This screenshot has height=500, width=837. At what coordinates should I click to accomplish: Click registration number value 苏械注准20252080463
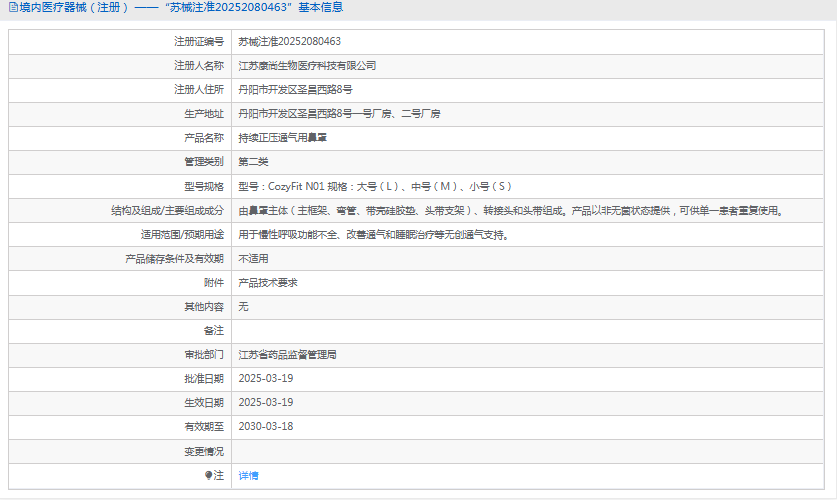pos(289,42)
